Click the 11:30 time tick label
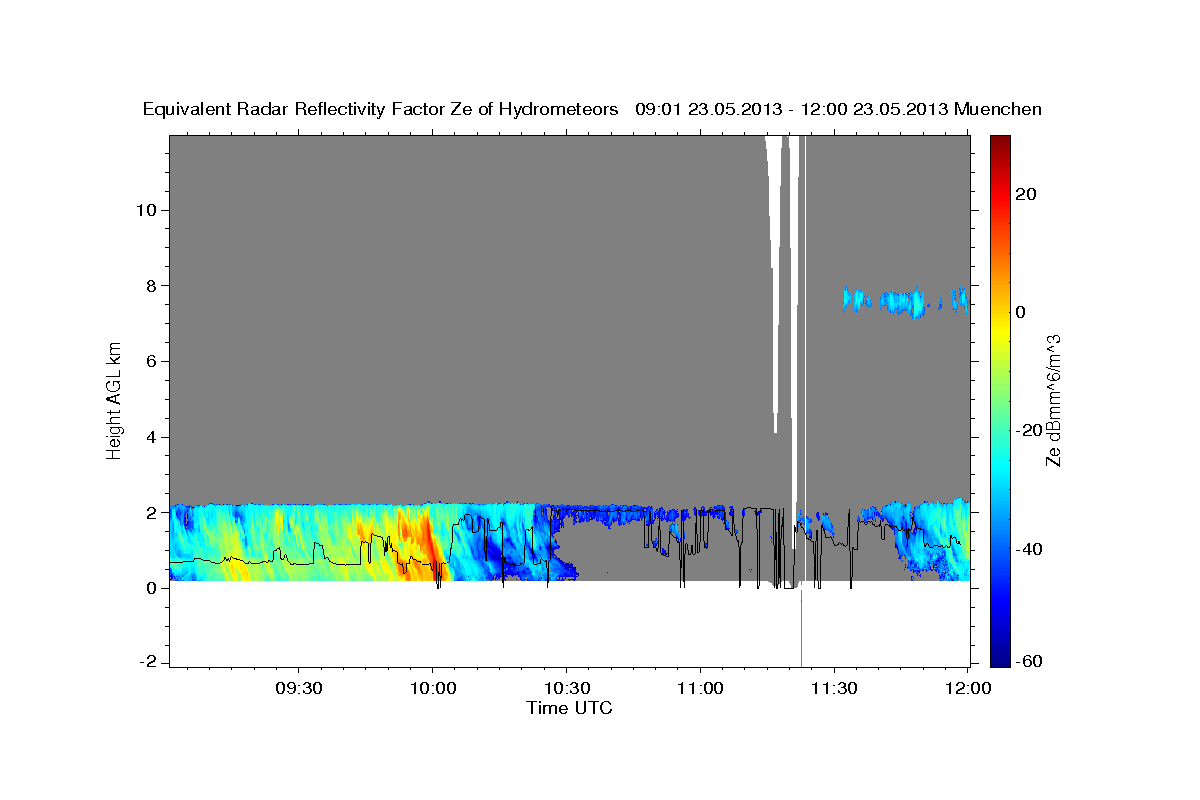Screen dimensions: 1200x800 [x=834, y=688]
